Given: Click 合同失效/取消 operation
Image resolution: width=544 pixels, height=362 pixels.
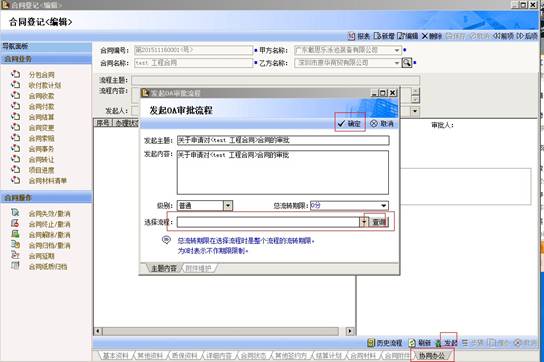Looking at the screenshot, I should point(49,214).
